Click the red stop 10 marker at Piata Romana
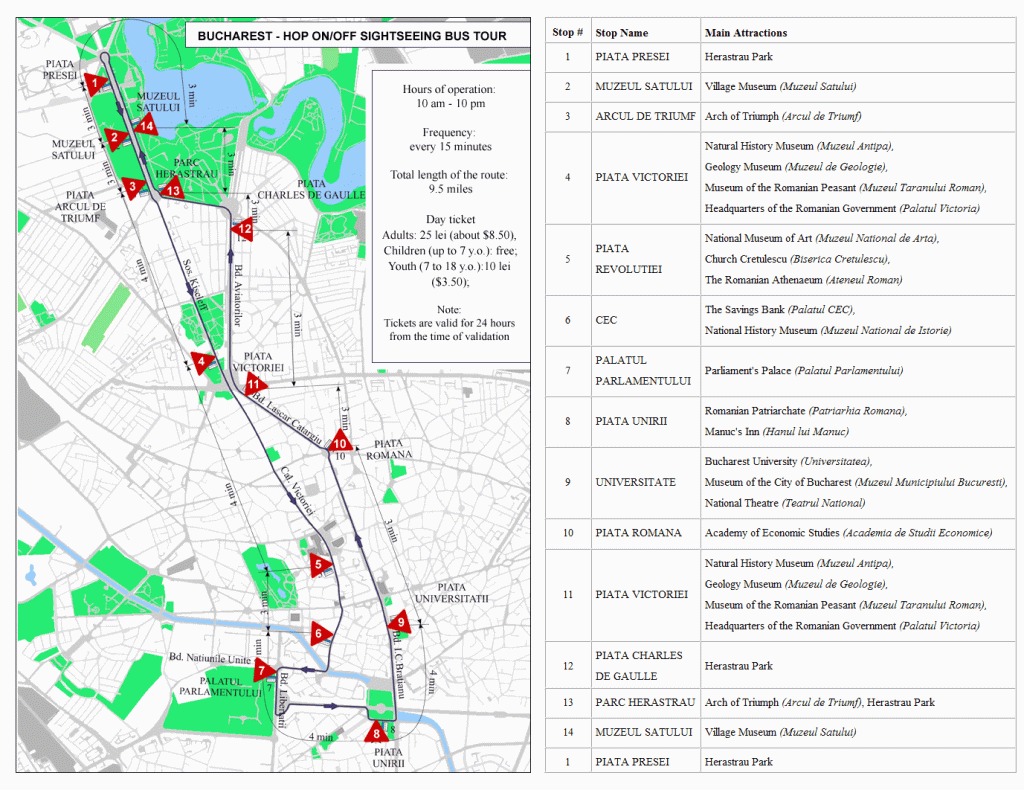Image resolution: width=1024 pixels, height=790 pixels. coord(341,442)
